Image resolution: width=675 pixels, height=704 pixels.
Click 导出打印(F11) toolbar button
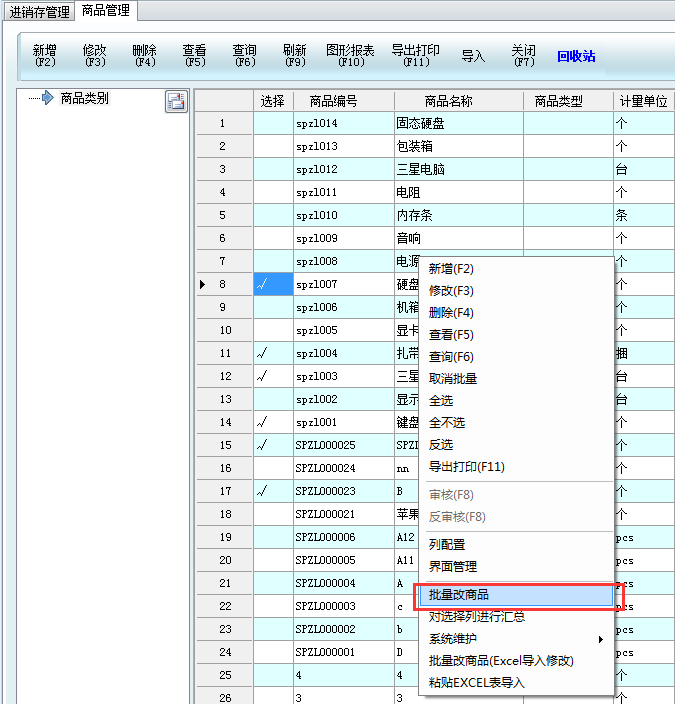point(415,56)
